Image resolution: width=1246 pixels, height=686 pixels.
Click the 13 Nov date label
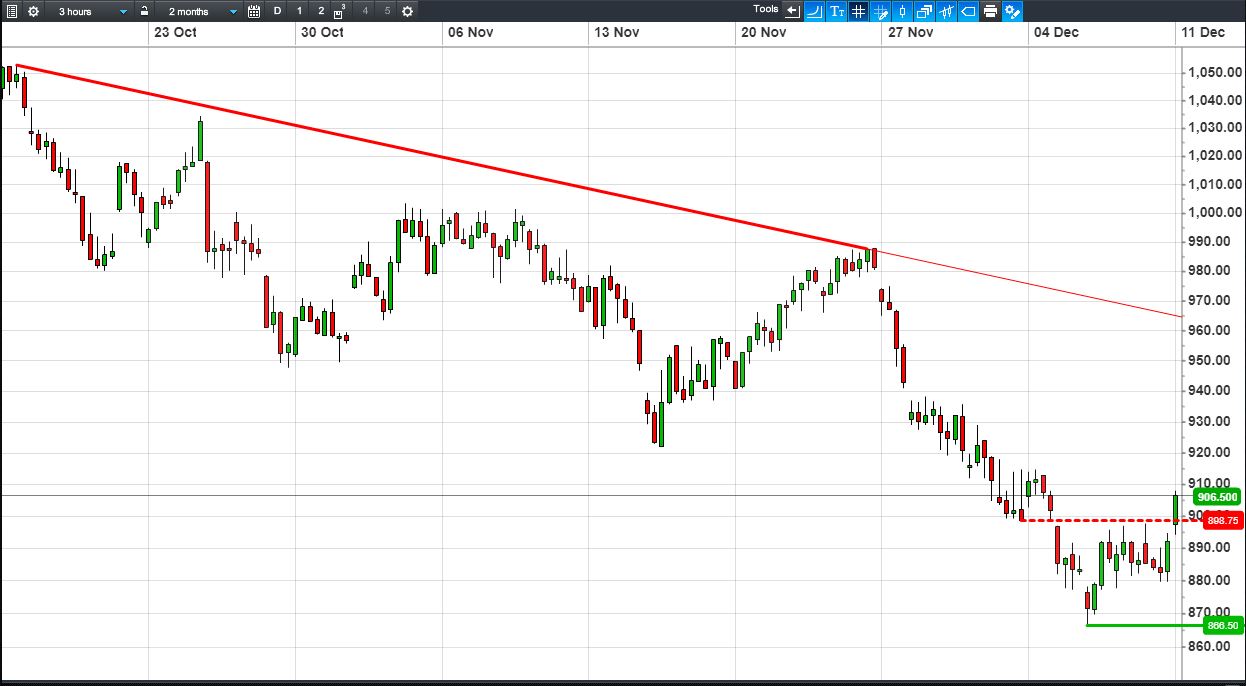pos(617,32)
